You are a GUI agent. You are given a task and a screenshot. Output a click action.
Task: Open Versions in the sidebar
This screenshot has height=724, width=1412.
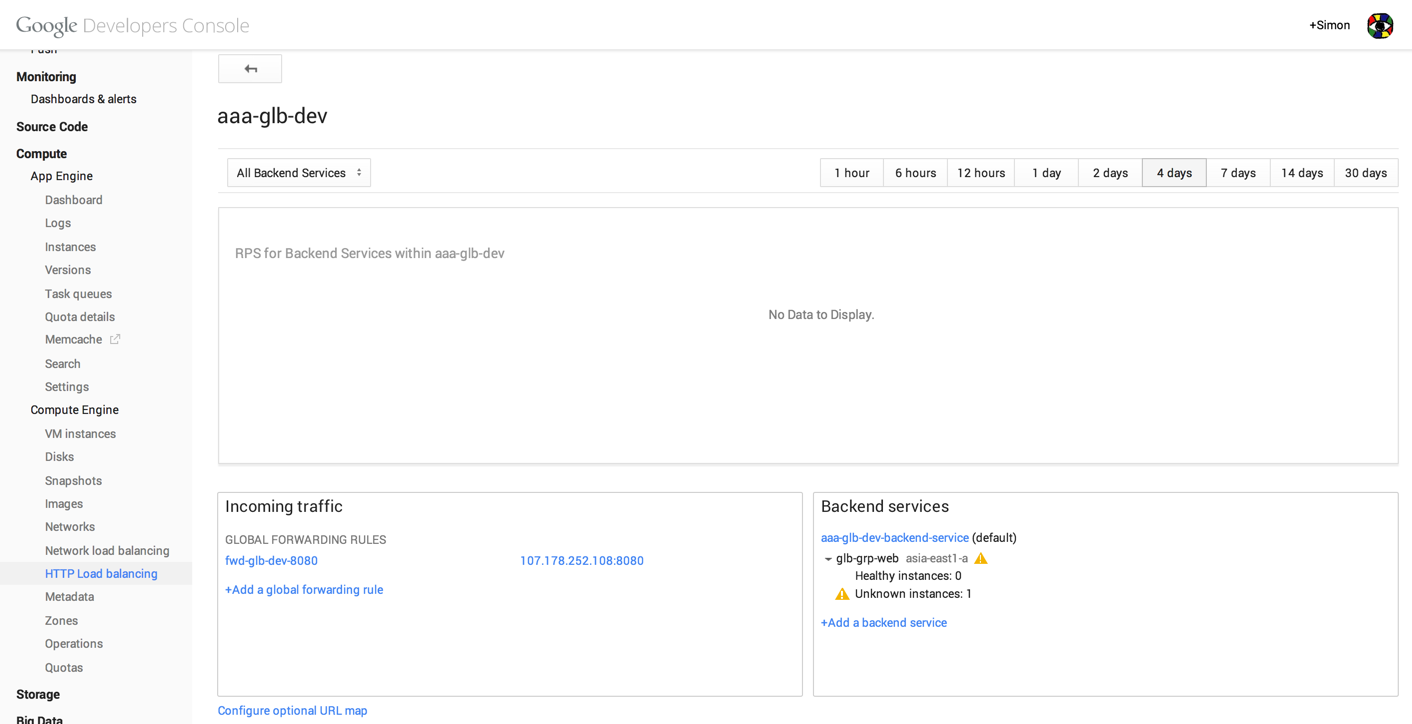(68, 270)
